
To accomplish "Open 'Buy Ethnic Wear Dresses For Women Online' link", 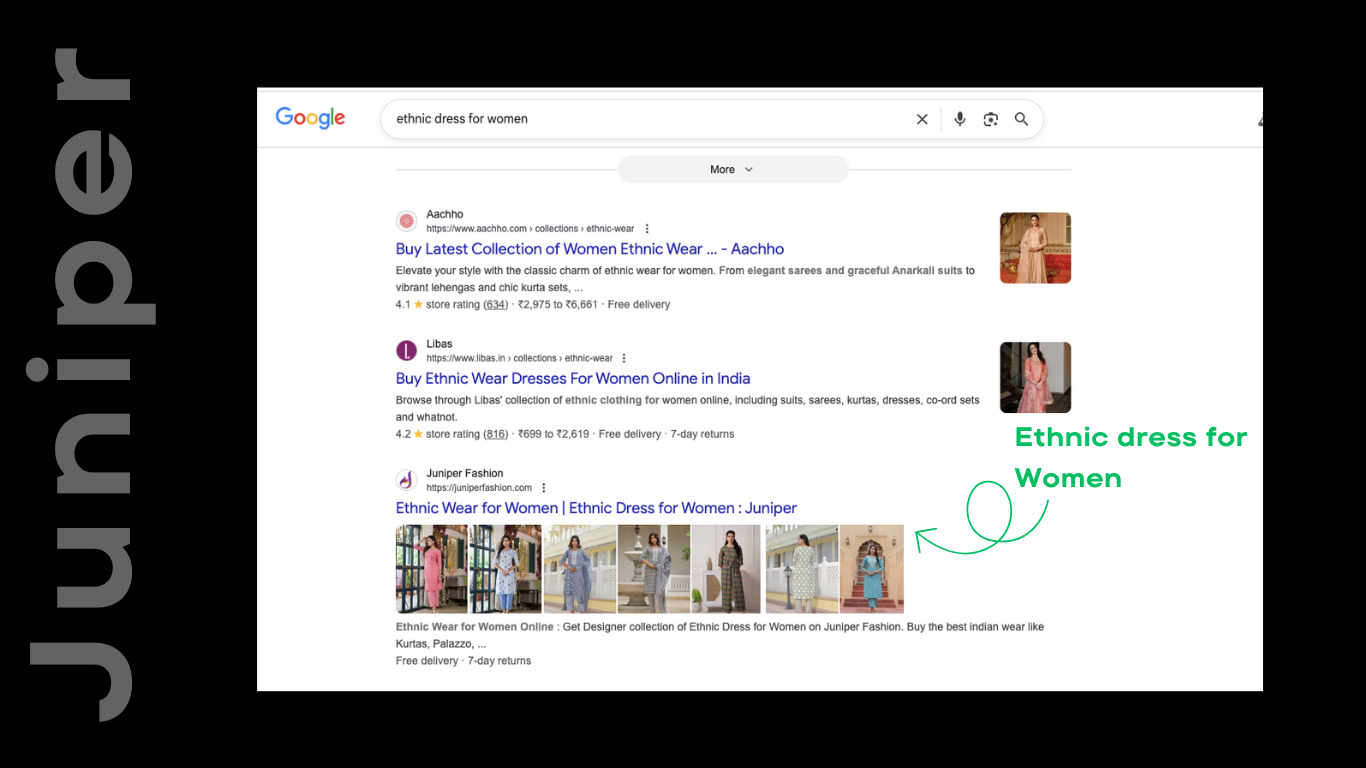I will (x=573, y=378).
